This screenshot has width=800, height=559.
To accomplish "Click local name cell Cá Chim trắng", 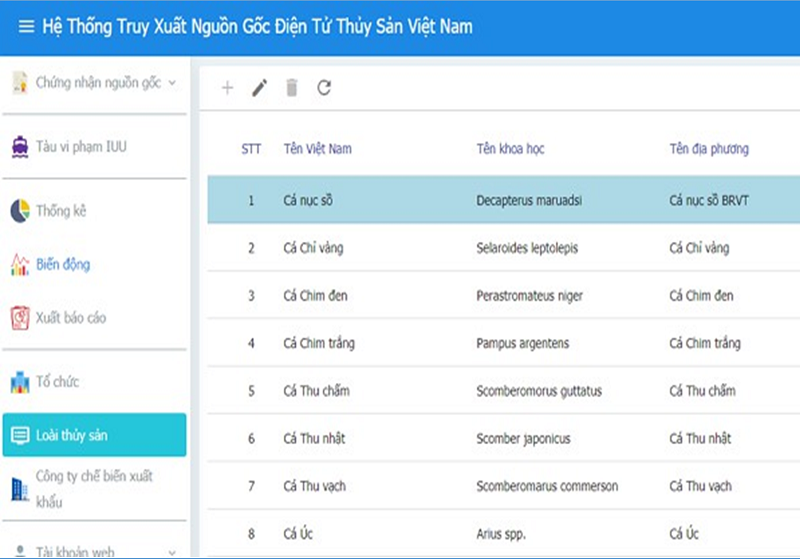I will pos(705,343).
